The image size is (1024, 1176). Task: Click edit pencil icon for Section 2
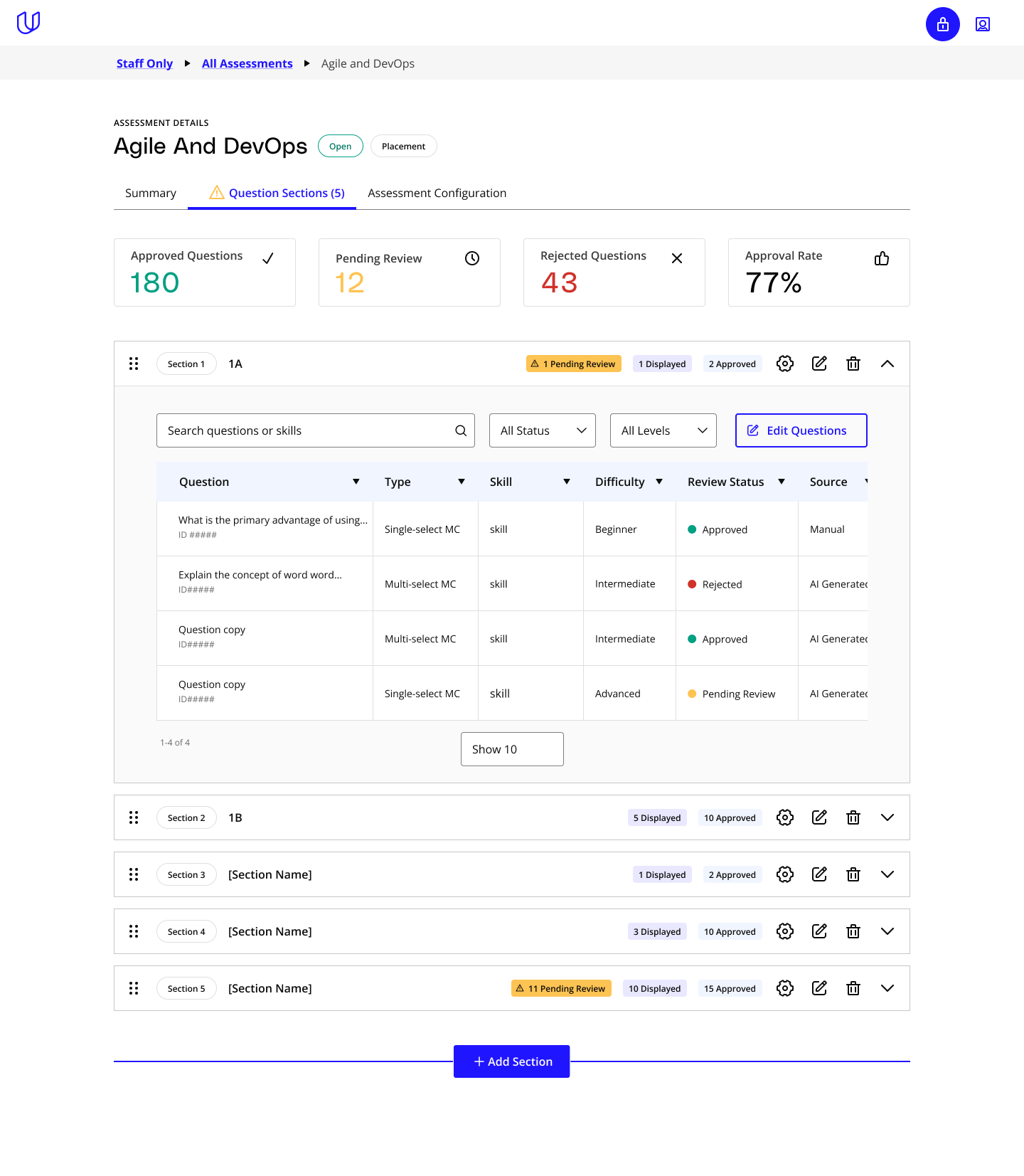(819, 817)
